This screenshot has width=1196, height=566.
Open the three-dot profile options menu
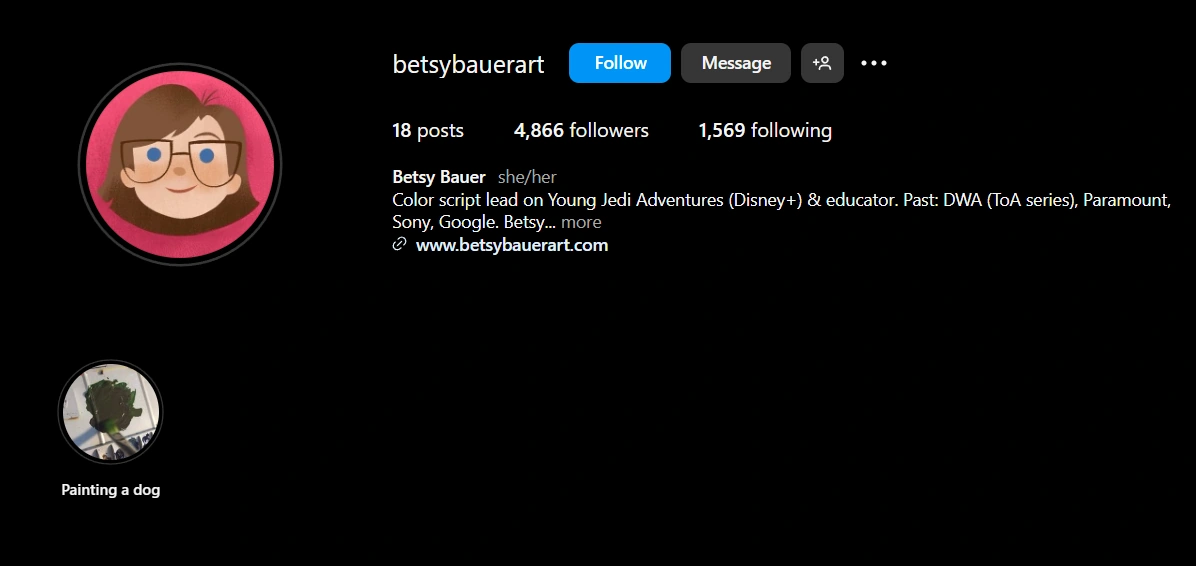[873, 63]
